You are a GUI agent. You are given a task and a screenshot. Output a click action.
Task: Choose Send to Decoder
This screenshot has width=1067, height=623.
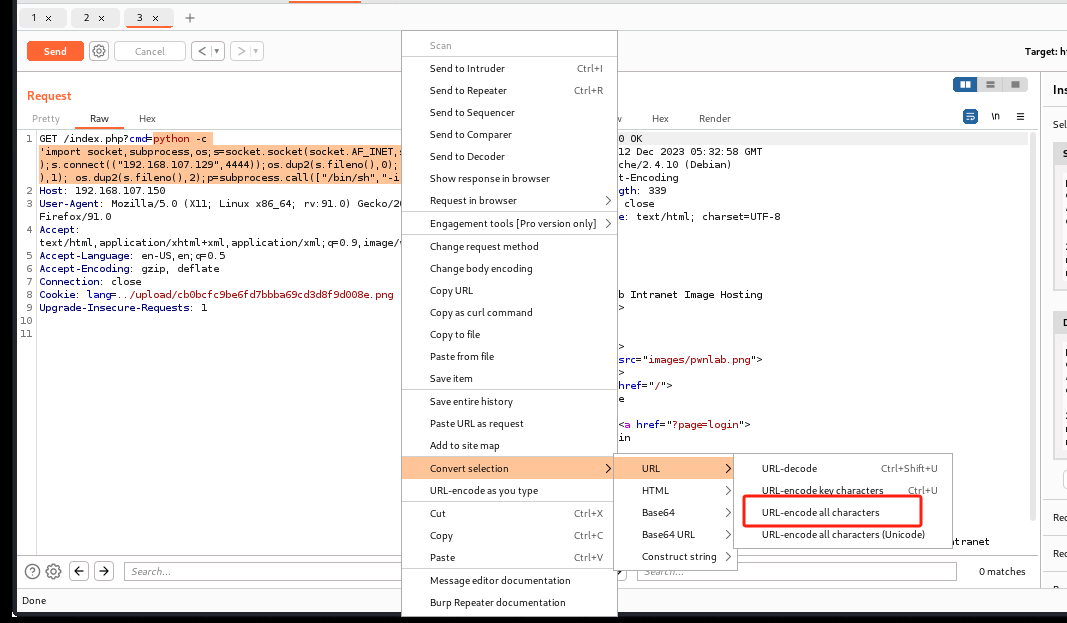(510, 156)
